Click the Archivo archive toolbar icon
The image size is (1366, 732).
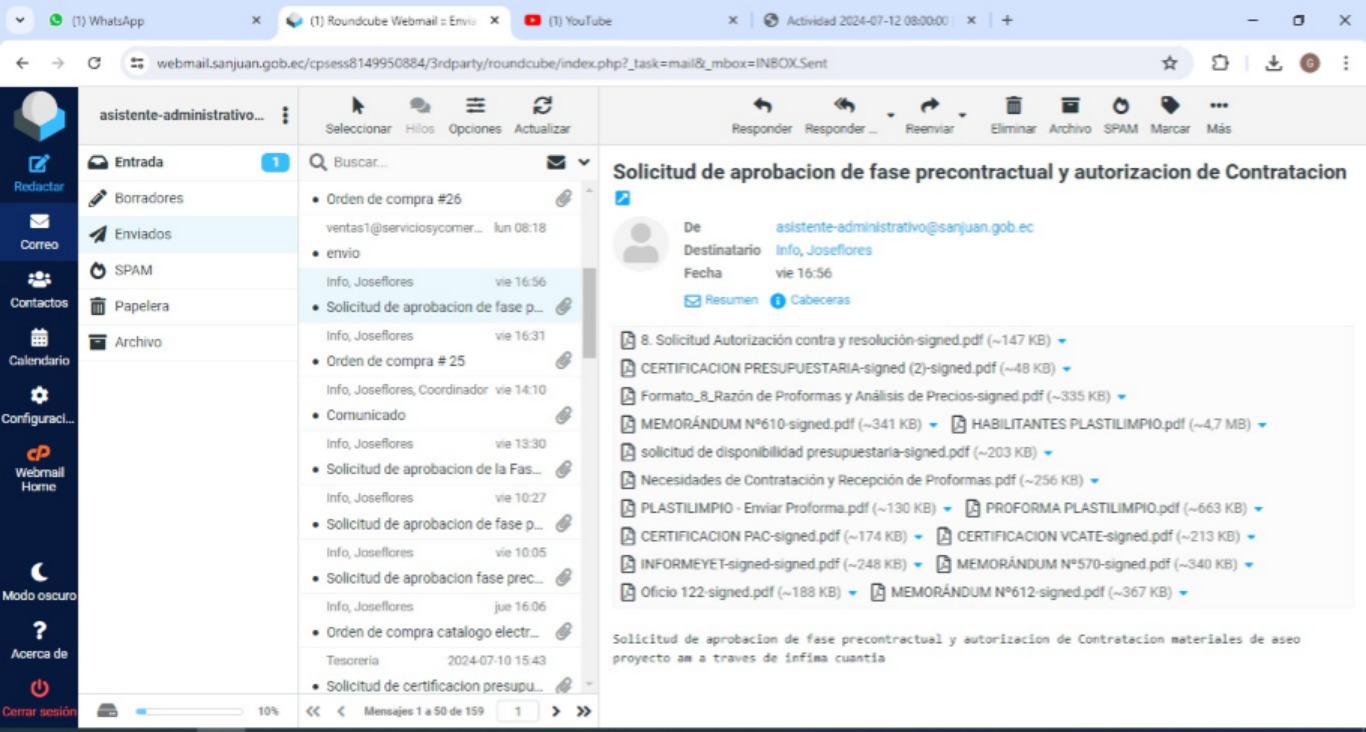1069,106
